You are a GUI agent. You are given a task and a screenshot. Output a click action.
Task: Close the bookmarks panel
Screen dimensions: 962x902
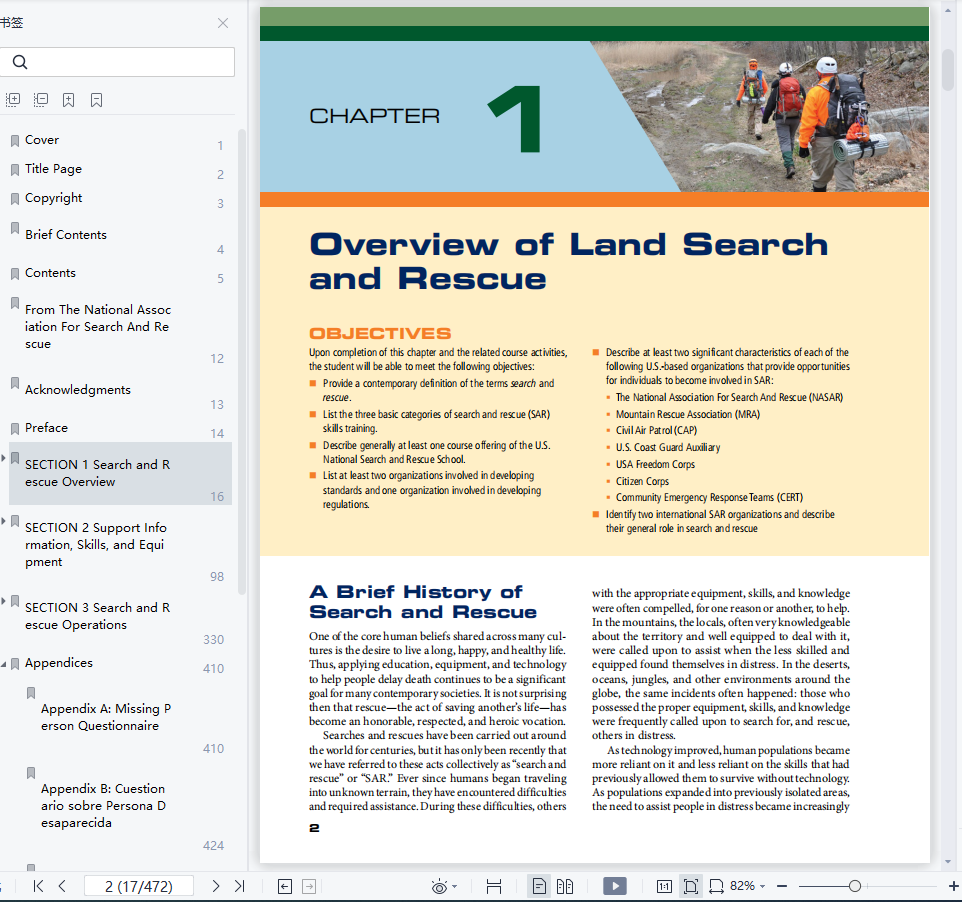click(x=223, y=23)
